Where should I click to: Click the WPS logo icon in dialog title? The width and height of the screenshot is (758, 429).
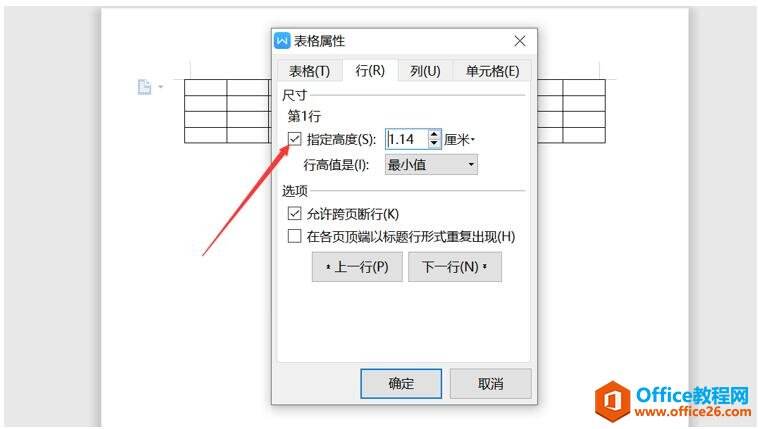click(x=282, y=41)
